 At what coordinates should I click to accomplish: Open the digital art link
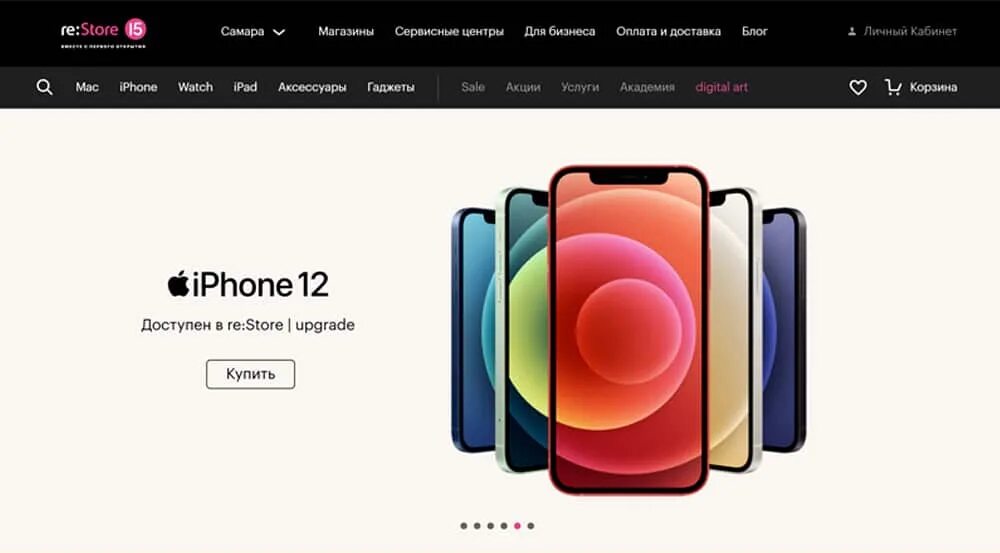point(721,87)
